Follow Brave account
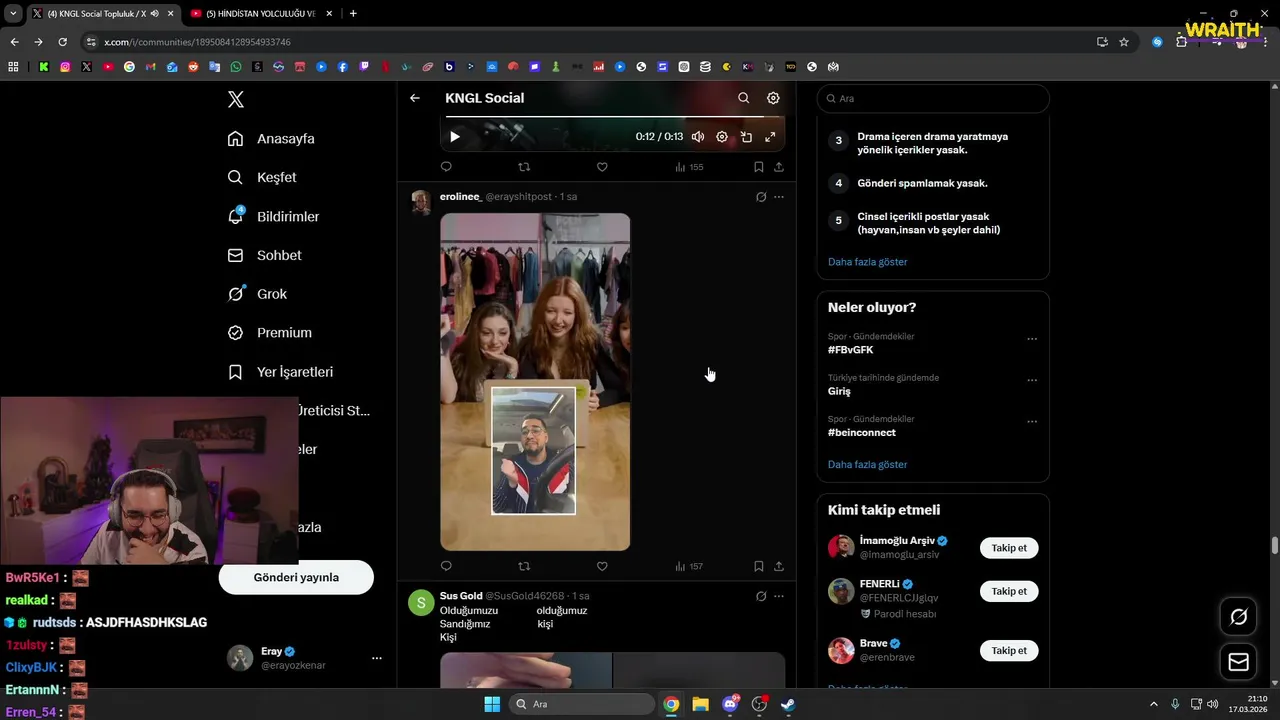The width and height of the screenshot is (1280, 720). (1009, 650)
